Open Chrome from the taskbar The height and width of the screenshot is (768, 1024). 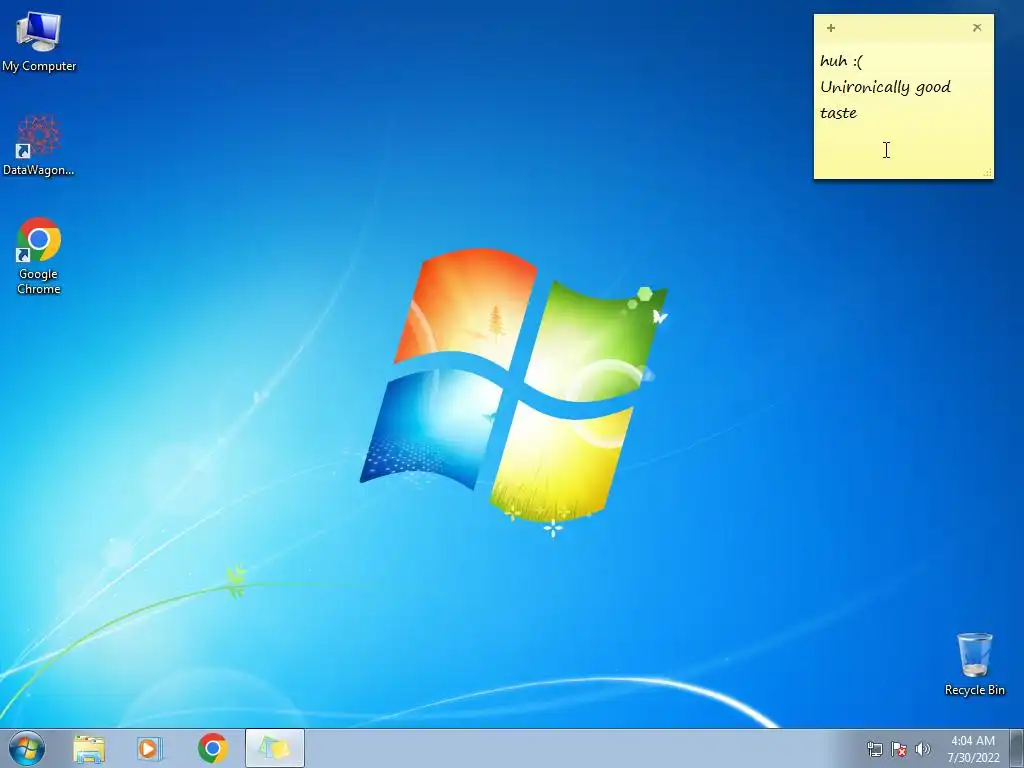(212, 748)
